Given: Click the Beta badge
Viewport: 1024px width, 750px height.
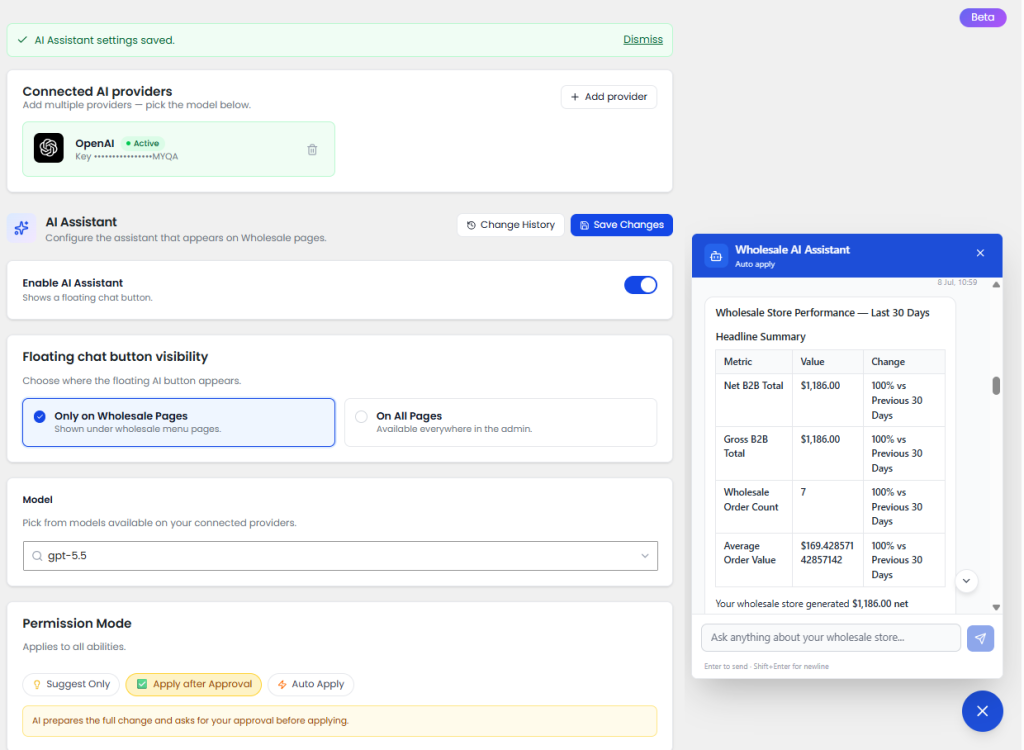Looking at the screenshot, I should [x=982, y=17].
